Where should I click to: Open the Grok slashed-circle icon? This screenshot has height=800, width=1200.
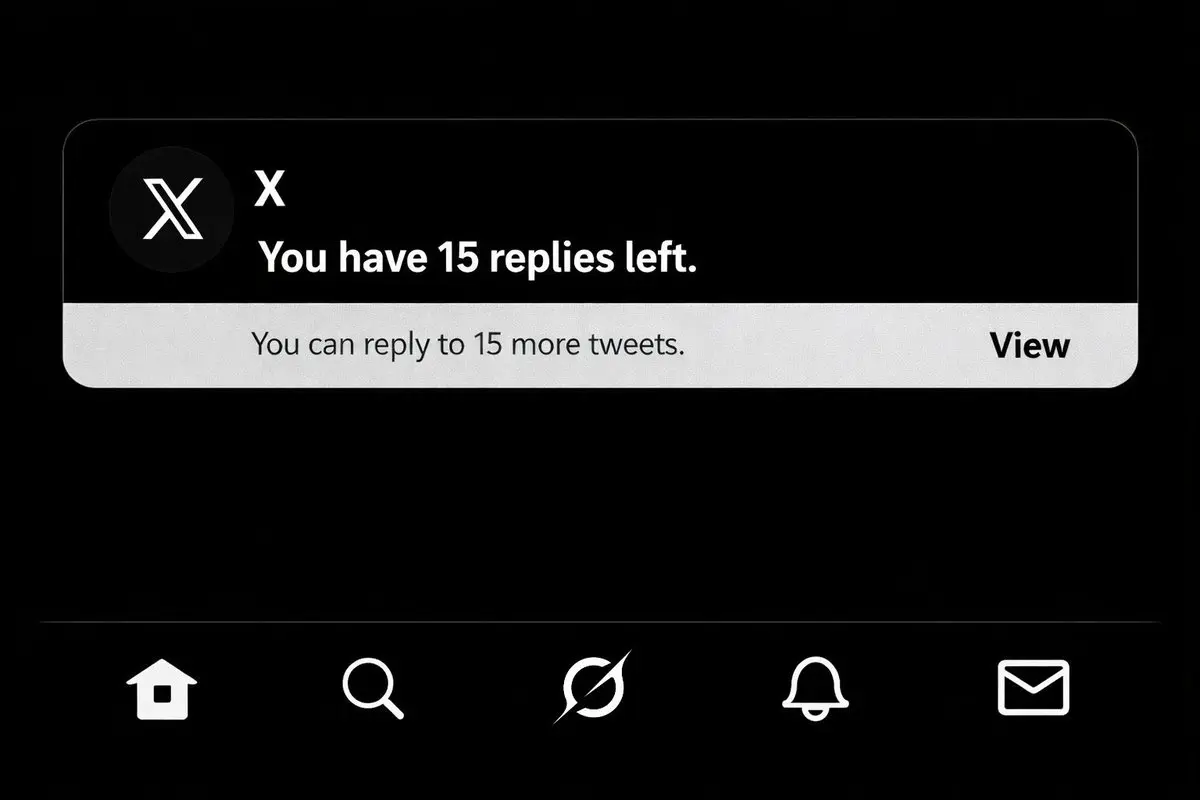(x=593, y=687)
